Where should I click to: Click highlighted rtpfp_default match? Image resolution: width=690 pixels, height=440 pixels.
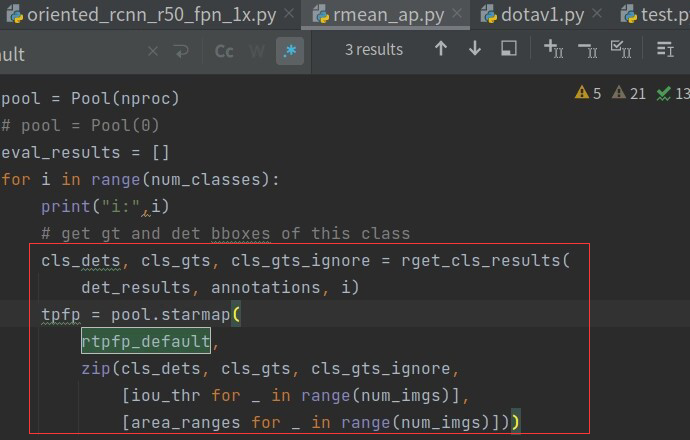pyautogui.click(x=146, y=341)
